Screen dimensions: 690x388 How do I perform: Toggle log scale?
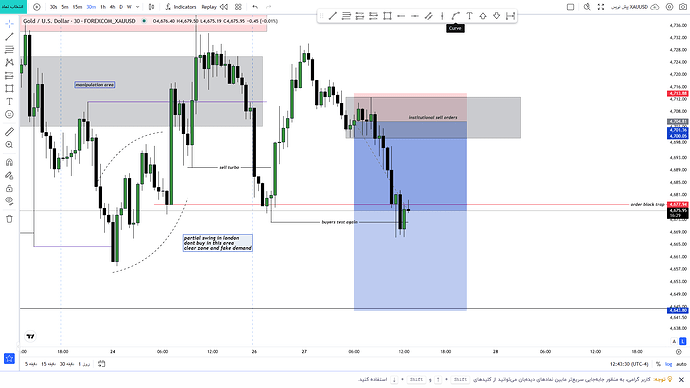point(668,364)
